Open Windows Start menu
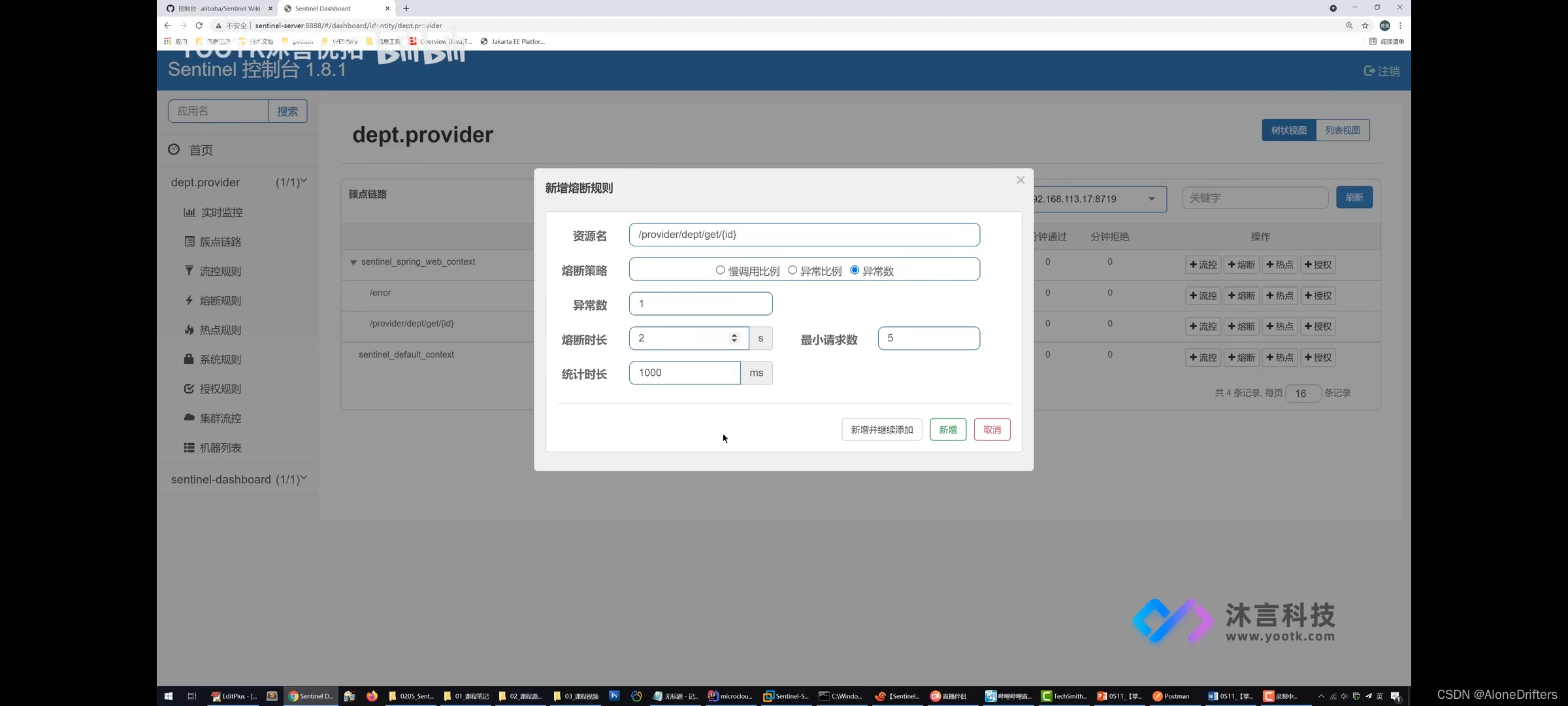The width and height of the screenshot is (1568, 706). click(x=169, y=696)
